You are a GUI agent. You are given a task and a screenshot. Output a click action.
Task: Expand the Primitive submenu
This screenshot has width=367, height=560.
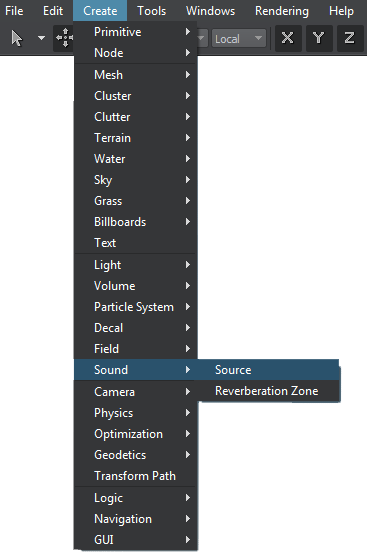click(x=136, y=32)
